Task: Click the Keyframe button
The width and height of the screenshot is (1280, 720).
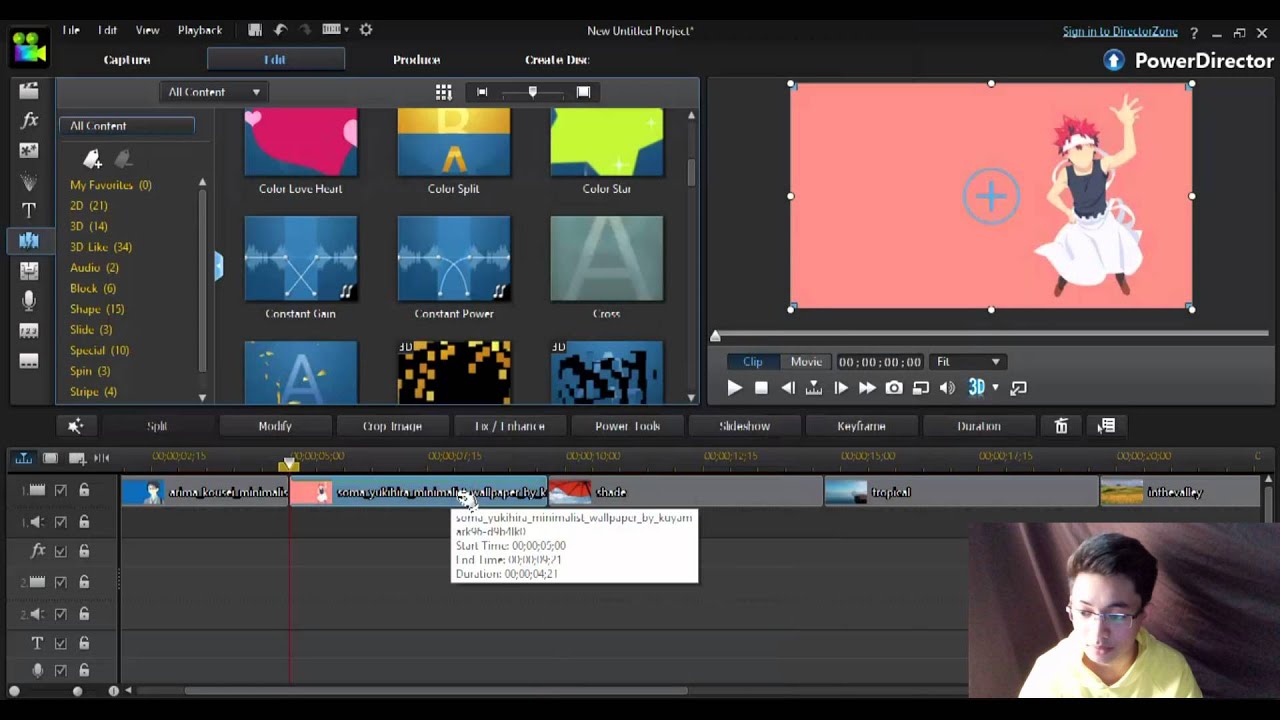Action: click(x=861, y=426)
